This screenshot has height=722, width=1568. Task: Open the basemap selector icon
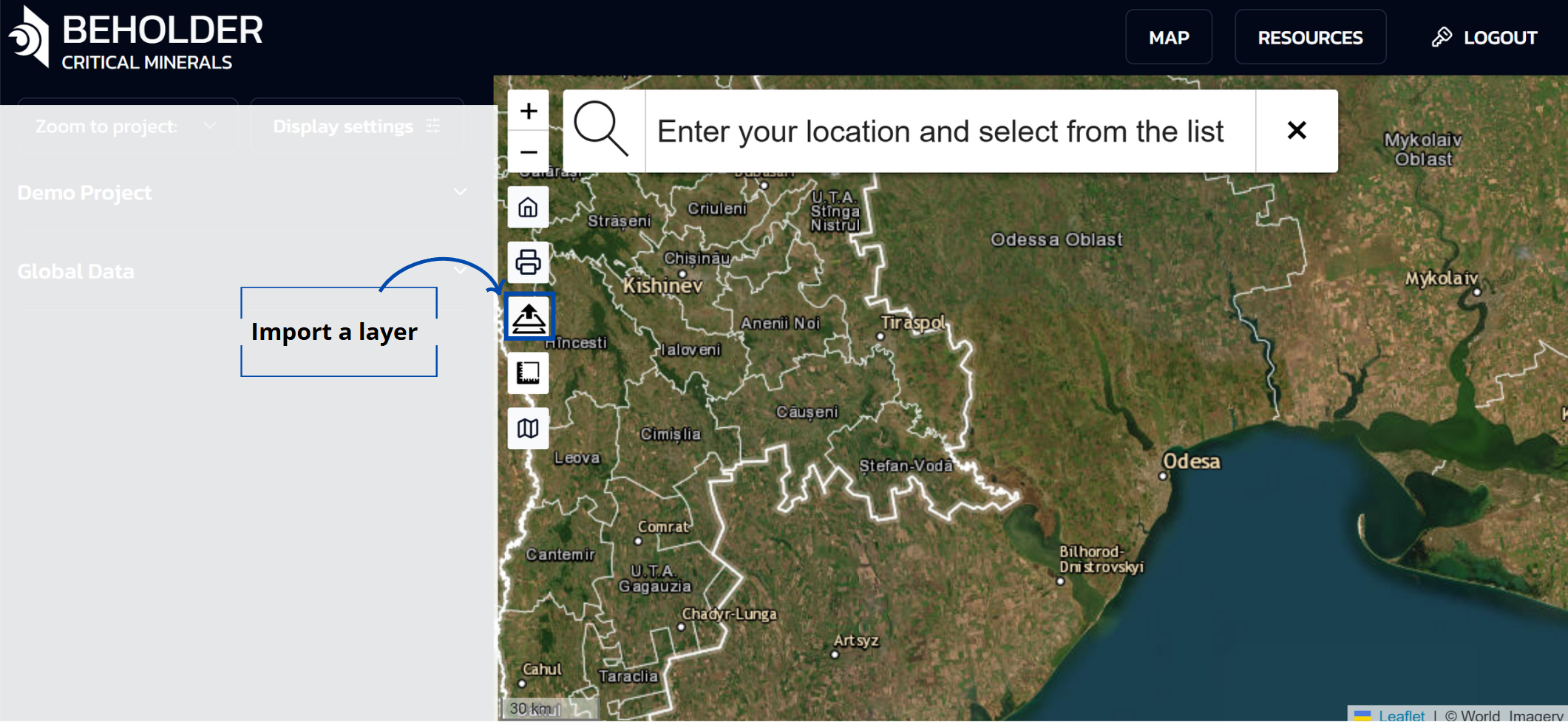click(528, 429)
